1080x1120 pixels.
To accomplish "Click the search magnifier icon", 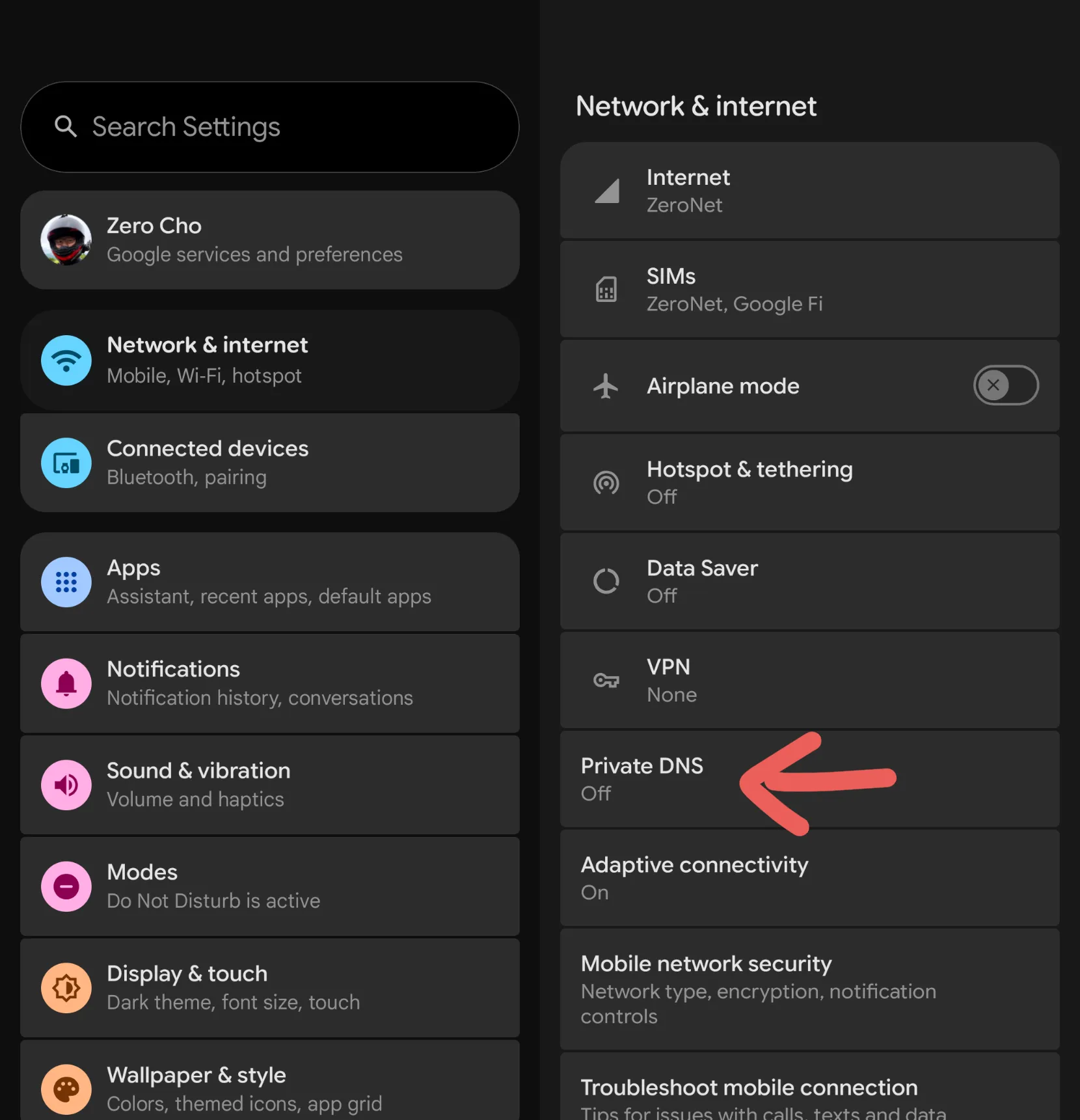I will [x=66, y=126].
